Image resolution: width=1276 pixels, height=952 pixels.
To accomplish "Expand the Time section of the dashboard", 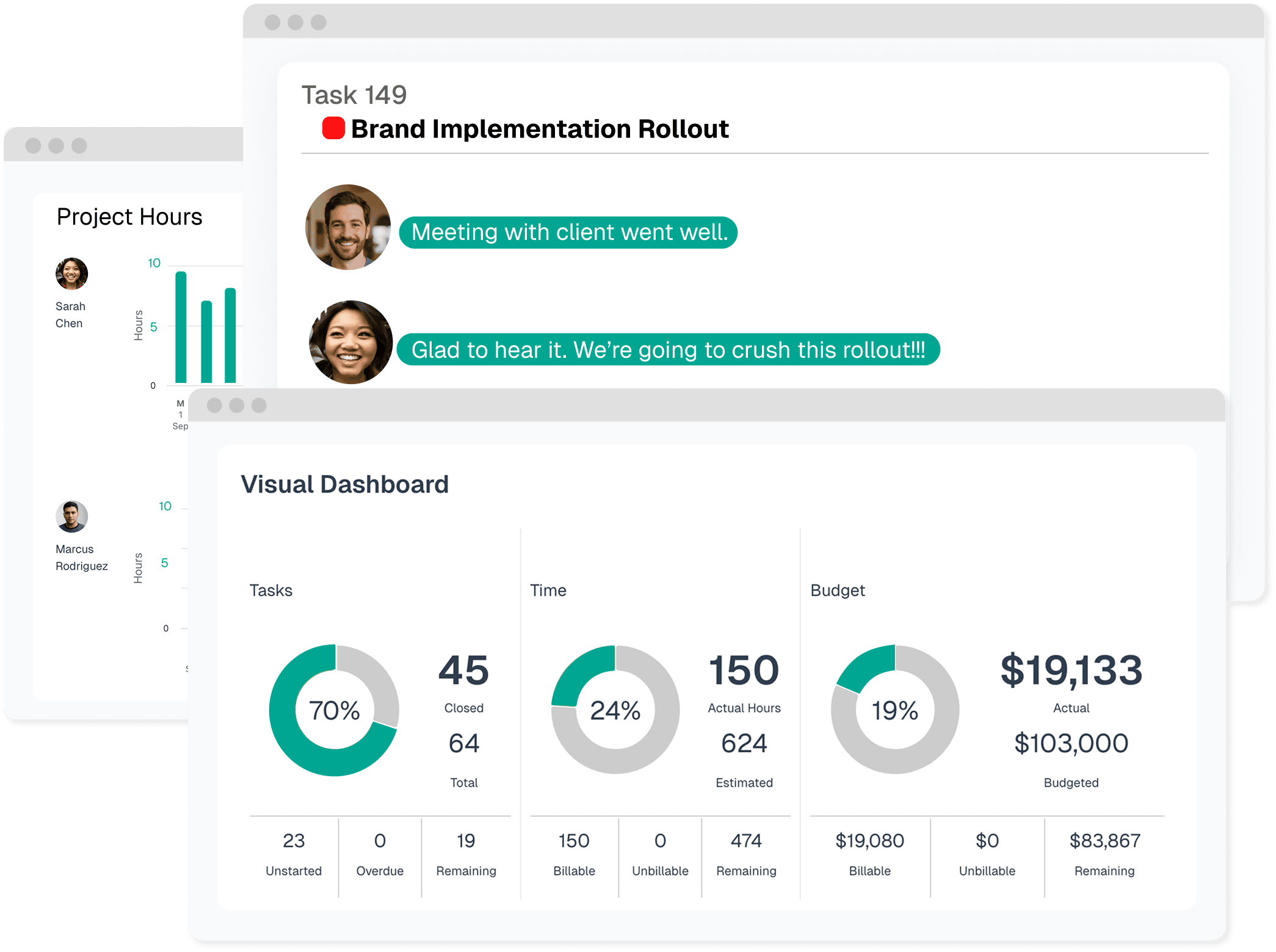I will coord(548,590).
